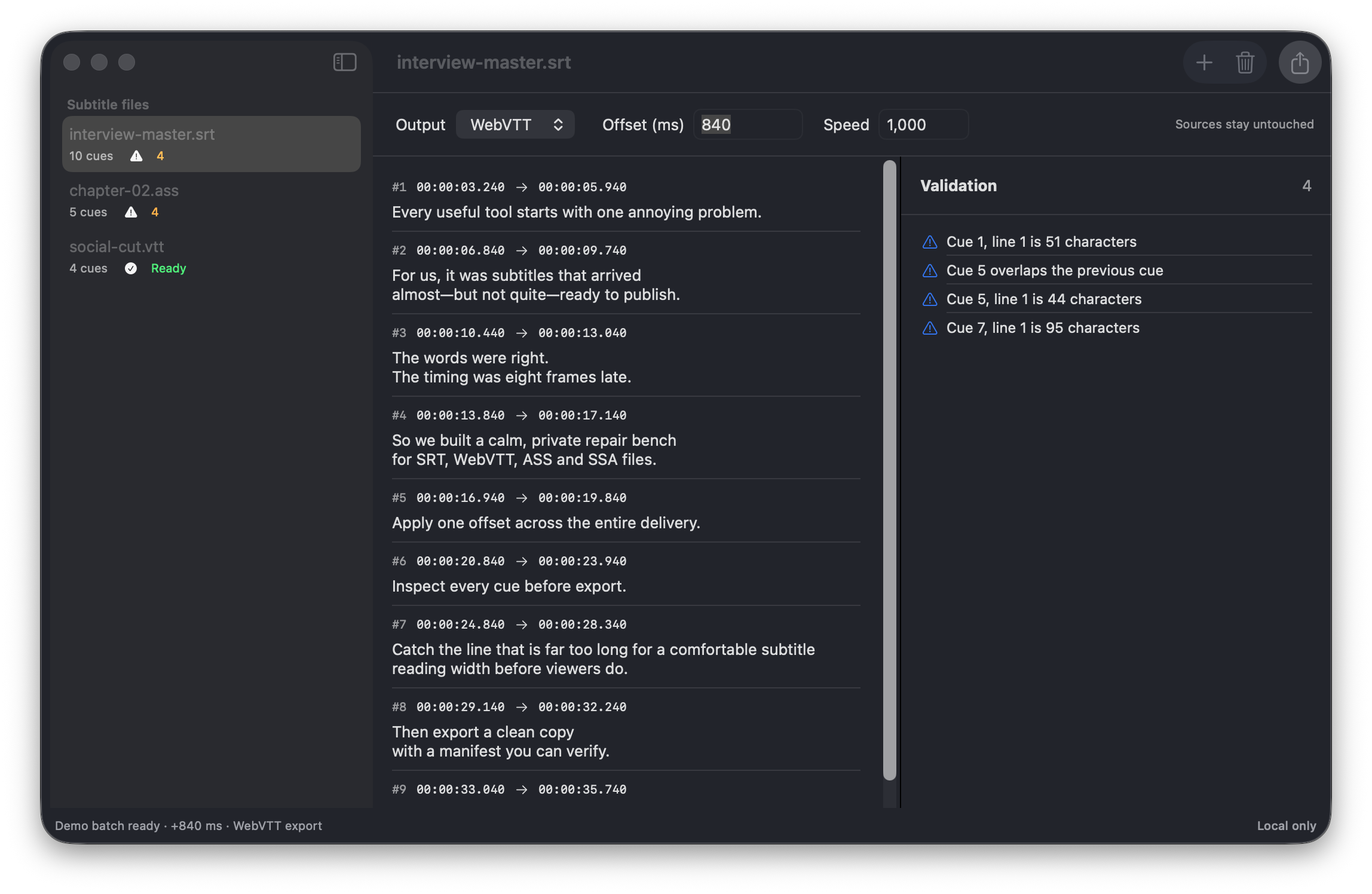Screen dimensions: 1372x894
Task: Click the Speed field showing 1,000
Action: pos(923,124)
